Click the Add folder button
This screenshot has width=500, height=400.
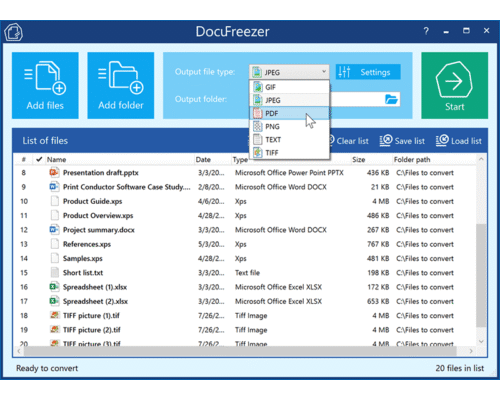(x=121, y=85)
